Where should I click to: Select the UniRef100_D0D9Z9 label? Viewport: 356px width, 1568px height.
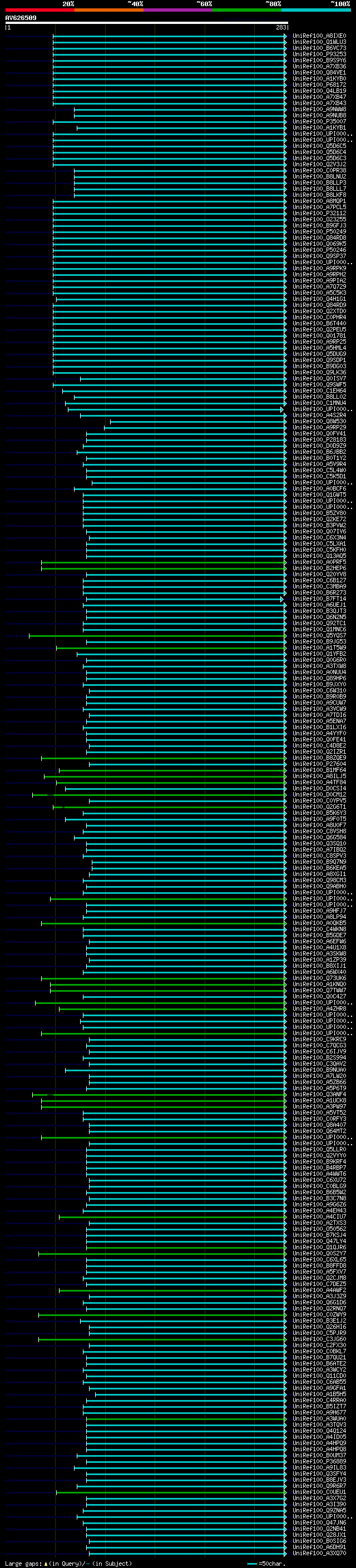coord(319,446)
